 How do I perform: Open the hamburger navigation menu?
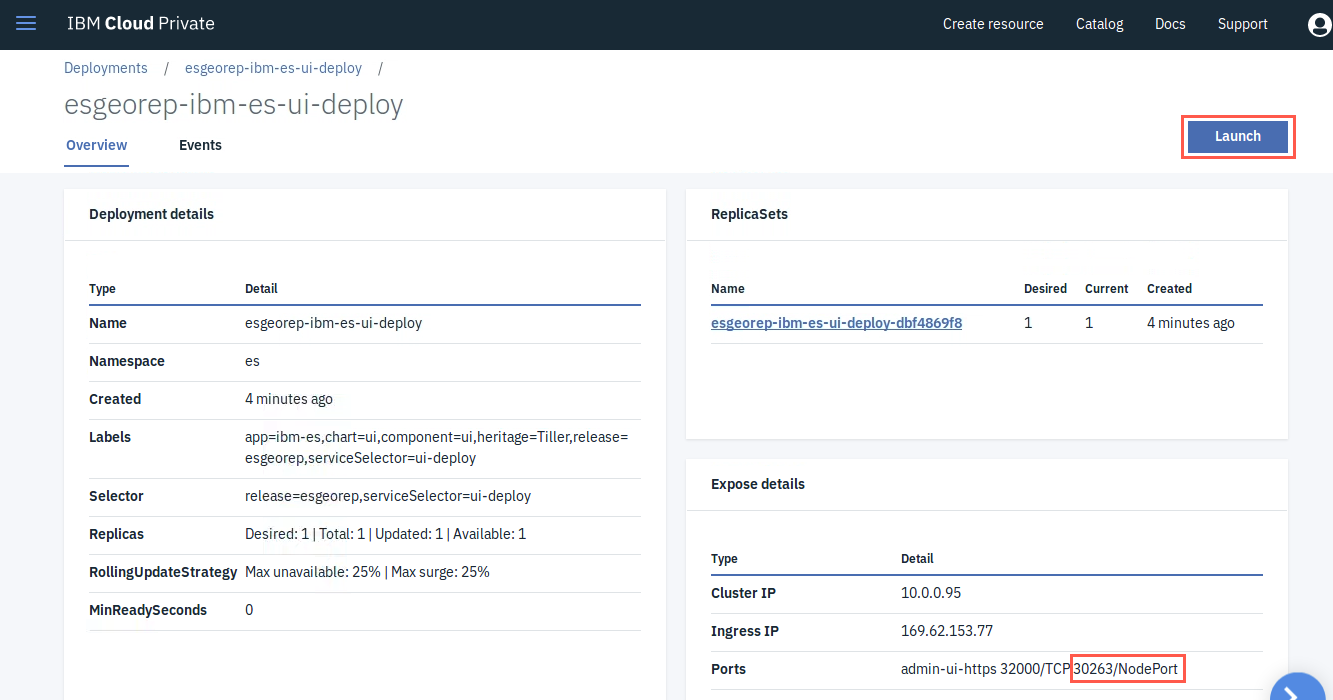26,23
